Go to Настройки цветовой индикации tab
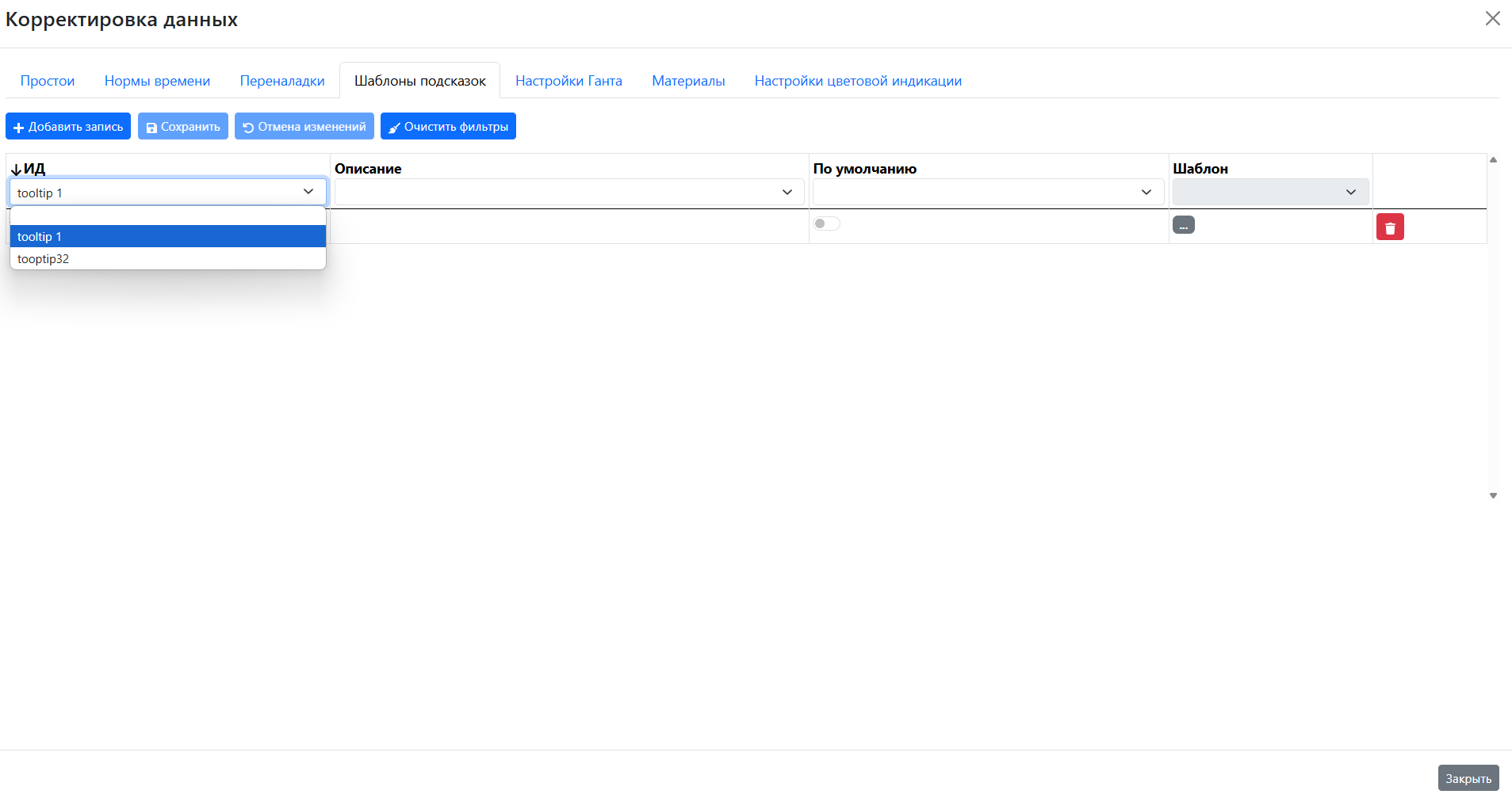The image size is (1512, 798). click(x=858, y=81)
